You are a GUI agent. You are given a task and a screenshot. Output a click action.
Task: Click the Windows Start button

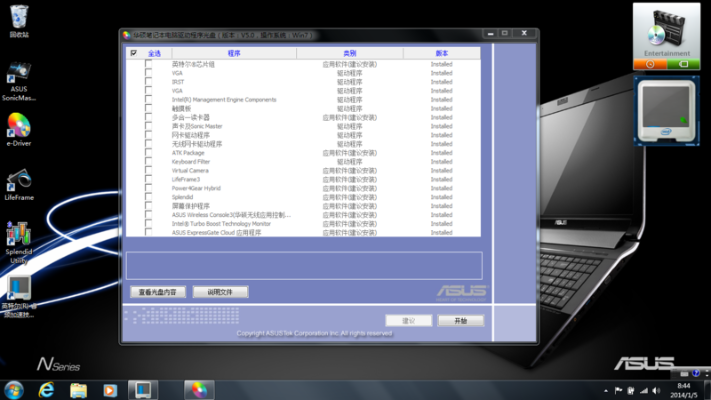click(13, 389)
